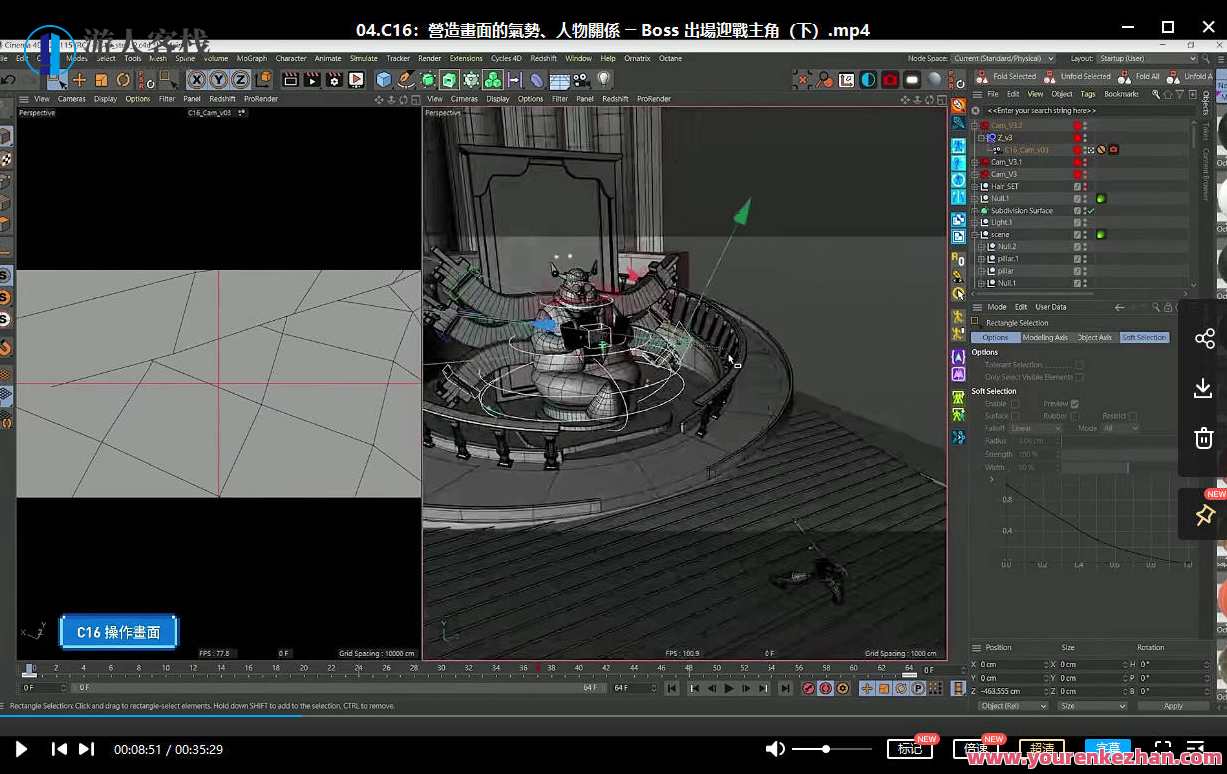Select the Move tool in top toolbar
The image size is (1227, 774).
click(79, 80)
